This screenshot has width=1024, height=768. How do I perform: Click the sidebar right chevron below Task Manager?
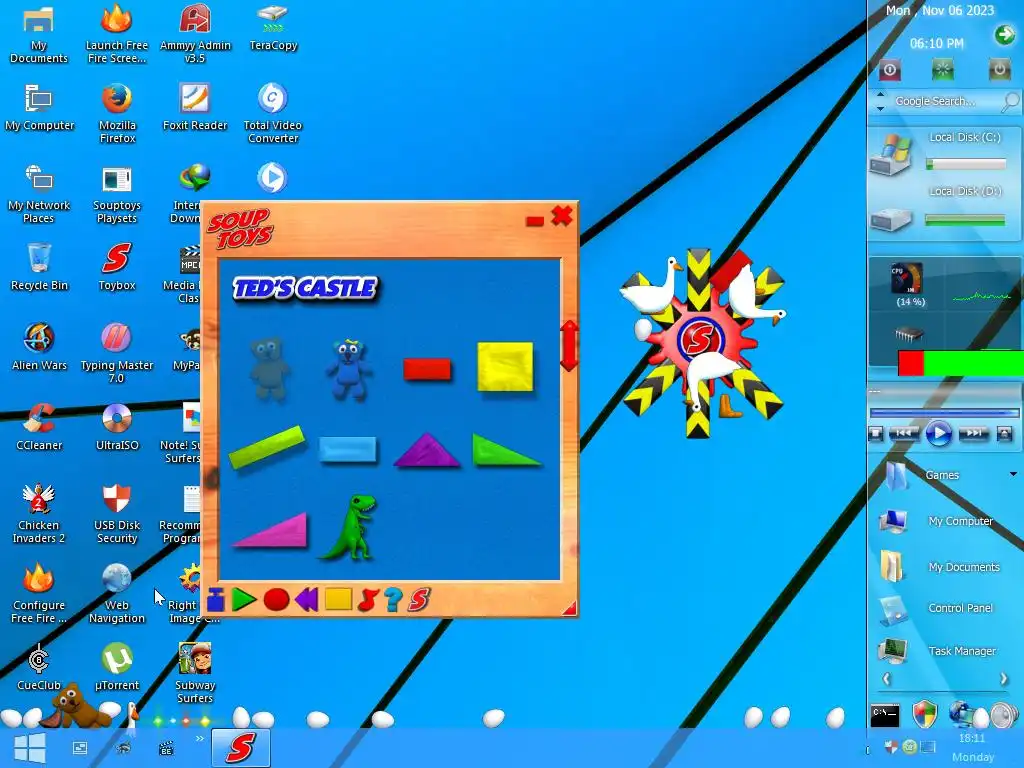pos(1004,679)
